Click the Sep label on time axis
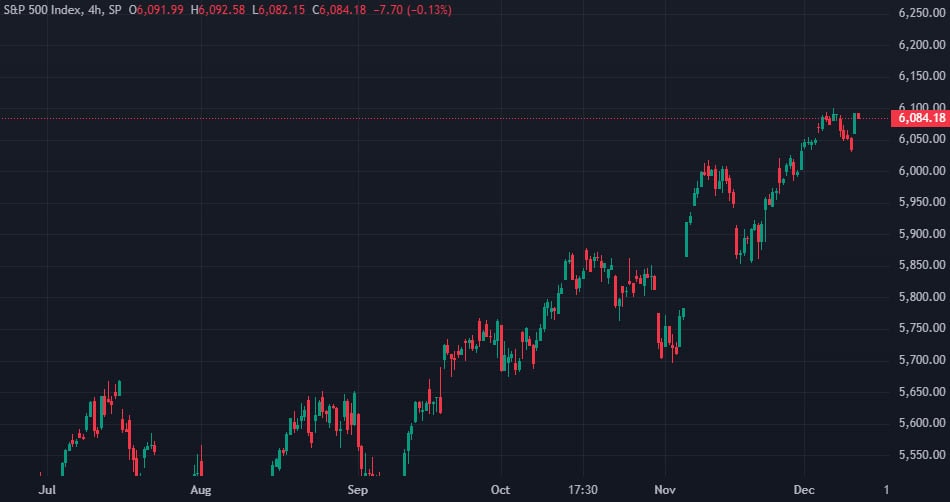The width and height of the screenshot is (950, 502). pyautogui.click(x=357, y=490)
